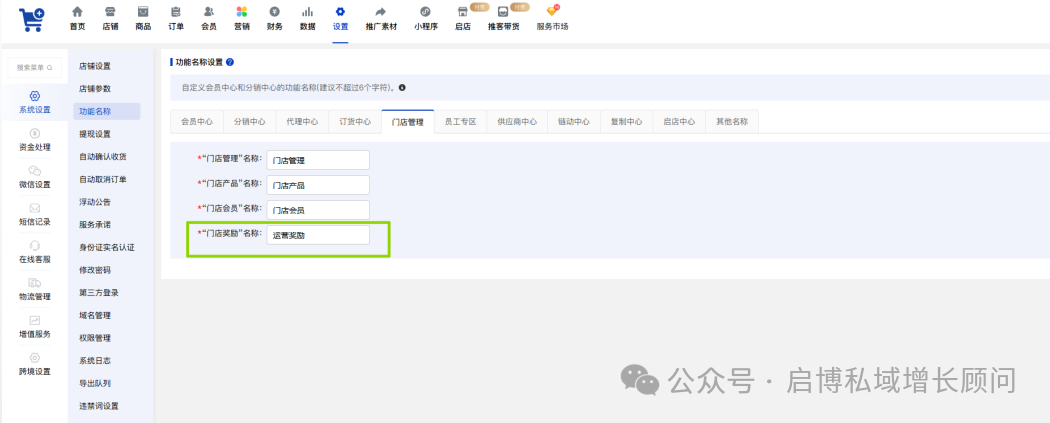Open the 推广素材 share icon
Image resolution: width=1050 pixels, height=423 pixels.
(x=380, y=12)
